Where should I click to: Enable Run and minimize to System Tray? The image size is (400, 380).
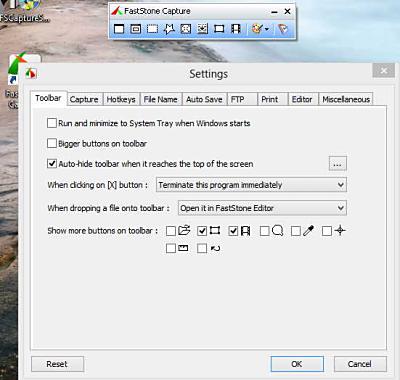52,123
